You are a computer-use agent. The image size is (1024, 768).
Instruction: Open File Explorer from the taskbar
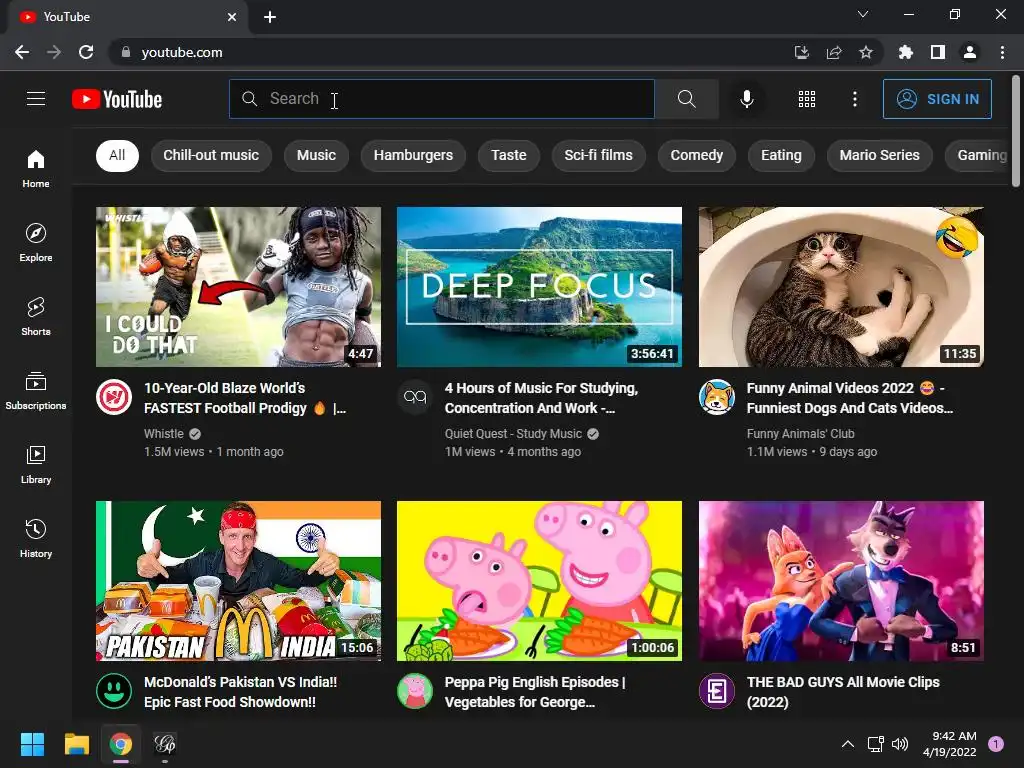point(76,744)
